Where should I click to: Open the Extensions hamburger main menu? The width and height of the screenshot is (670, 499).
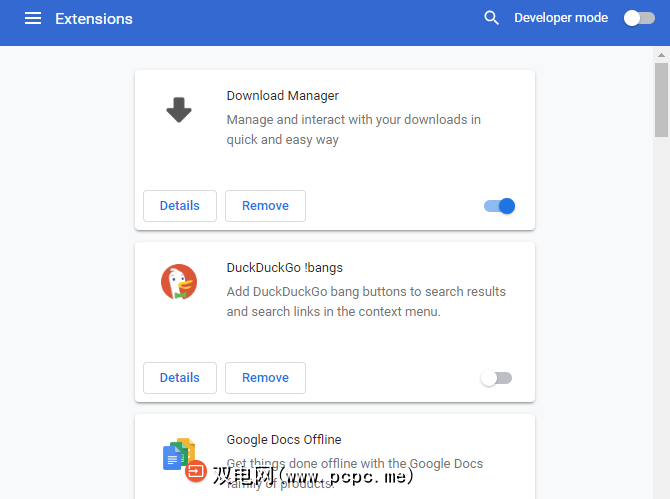(x=33, y=18)
